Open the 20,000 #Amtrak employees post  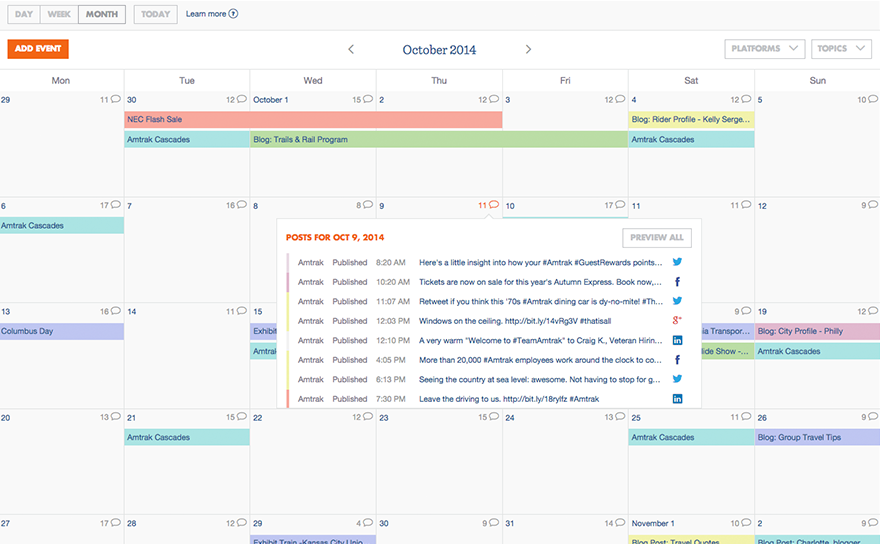(540, 360)
